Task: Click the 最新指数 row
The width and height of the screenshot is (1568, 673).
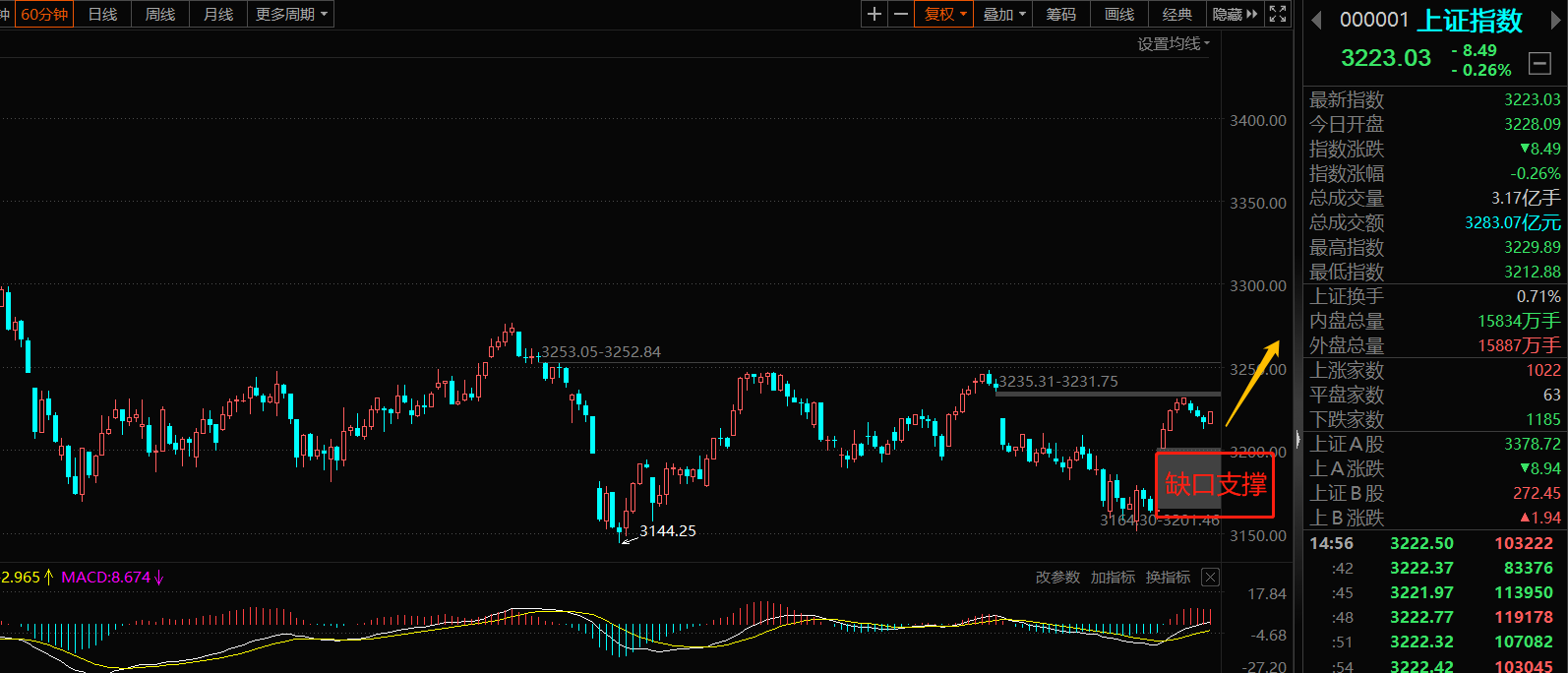Action: [1434, 99]
